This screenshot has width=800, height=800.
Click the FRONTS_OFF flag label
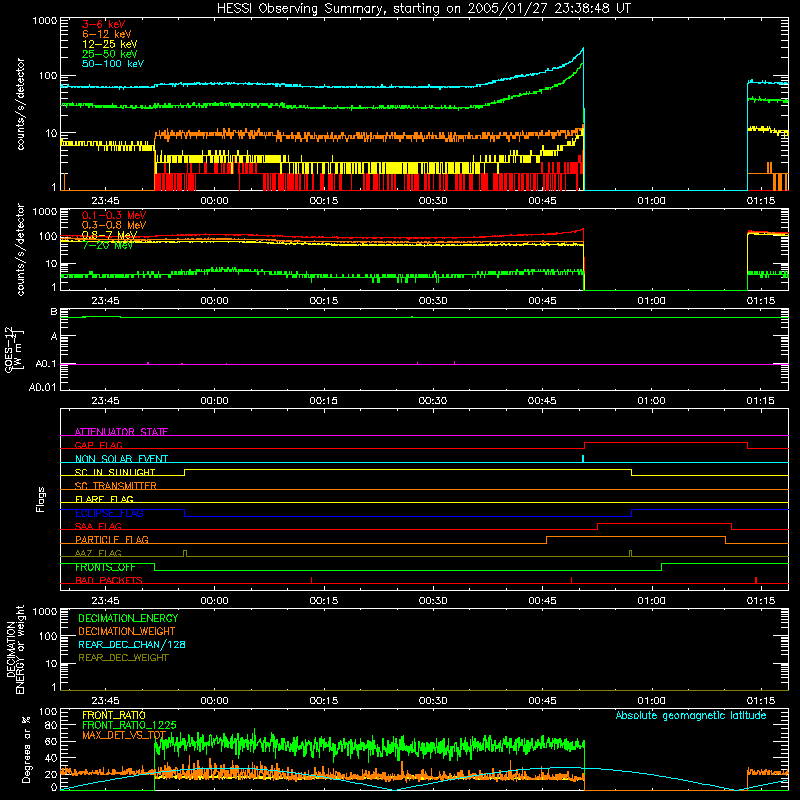click(105, 567)
